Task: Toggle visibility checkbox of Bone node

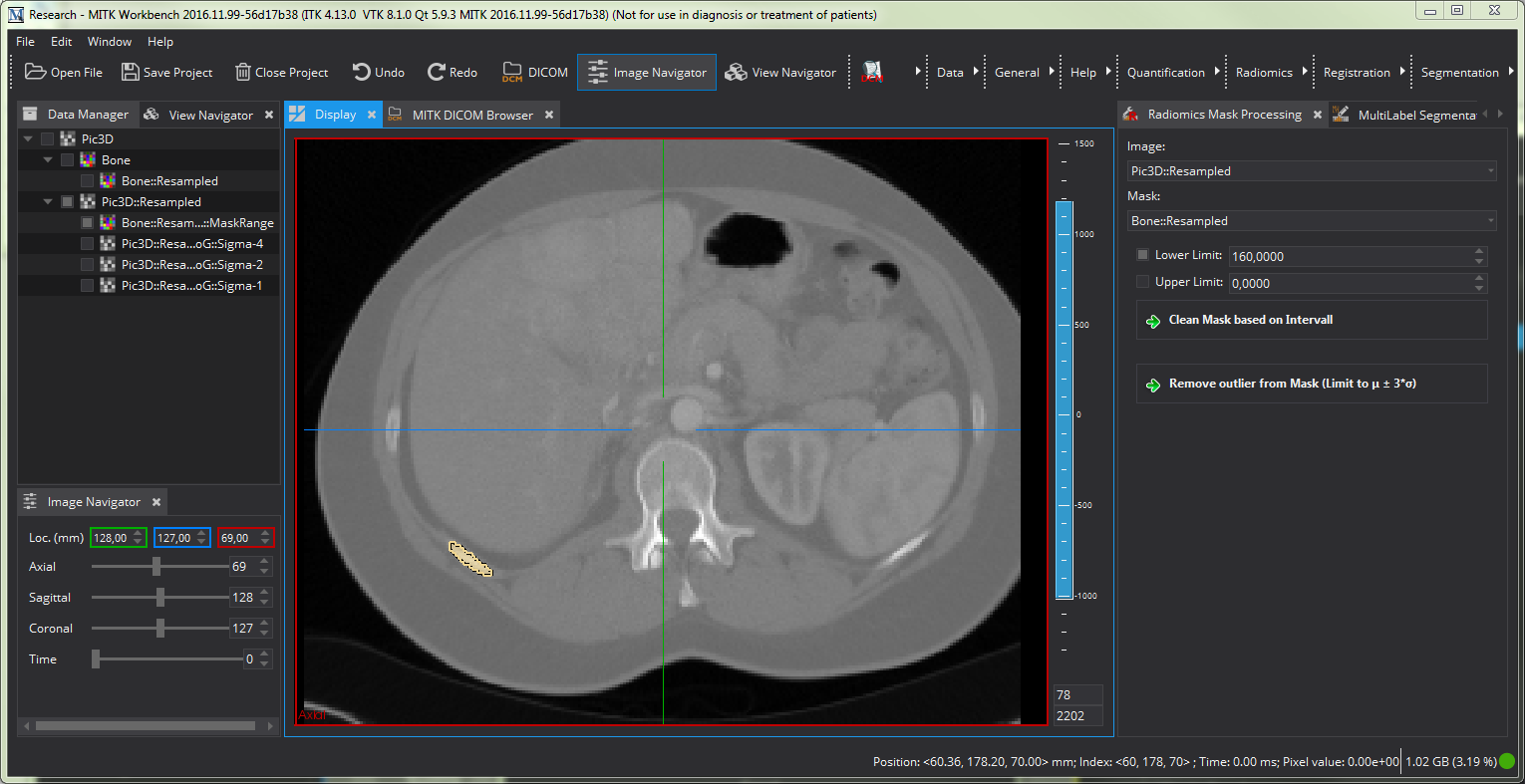Action: [67, 159]
